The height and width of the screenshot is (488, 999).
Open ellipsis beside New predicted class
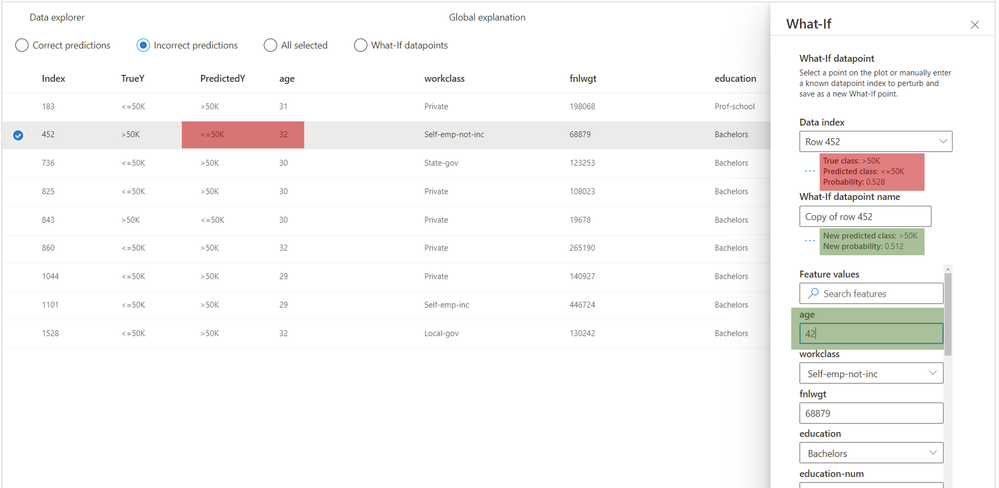click(809, 241)
